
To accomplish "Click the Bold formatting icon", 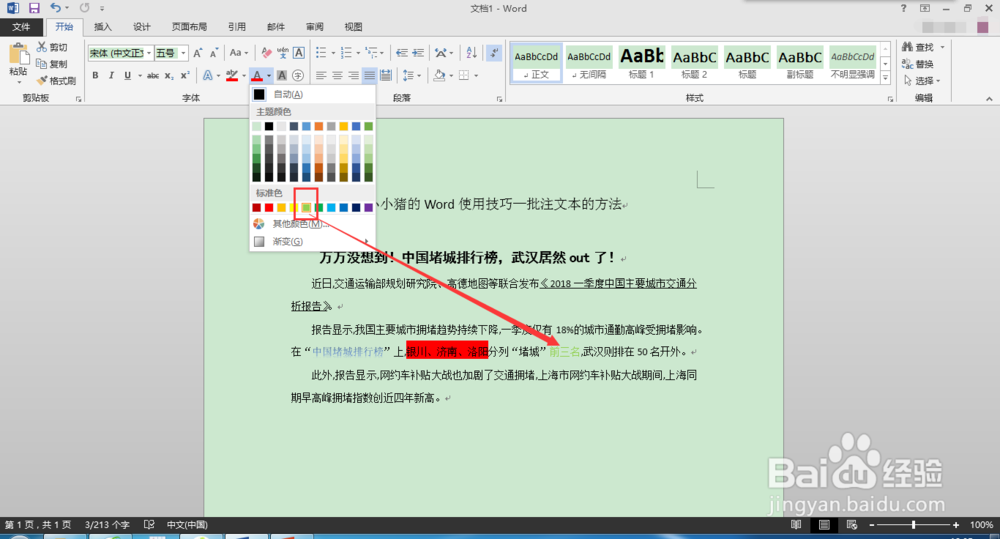I will coord(95,75).
